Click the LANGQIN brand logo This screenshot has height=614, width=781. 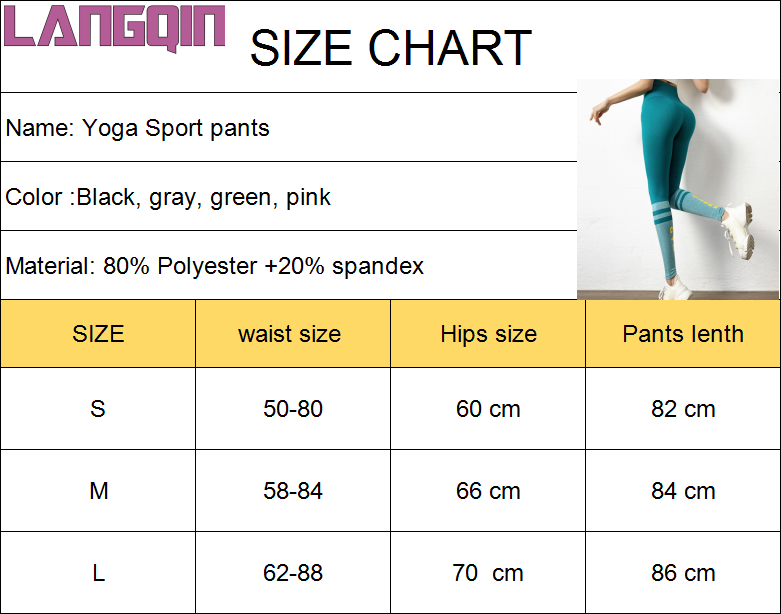click(116, 27)
